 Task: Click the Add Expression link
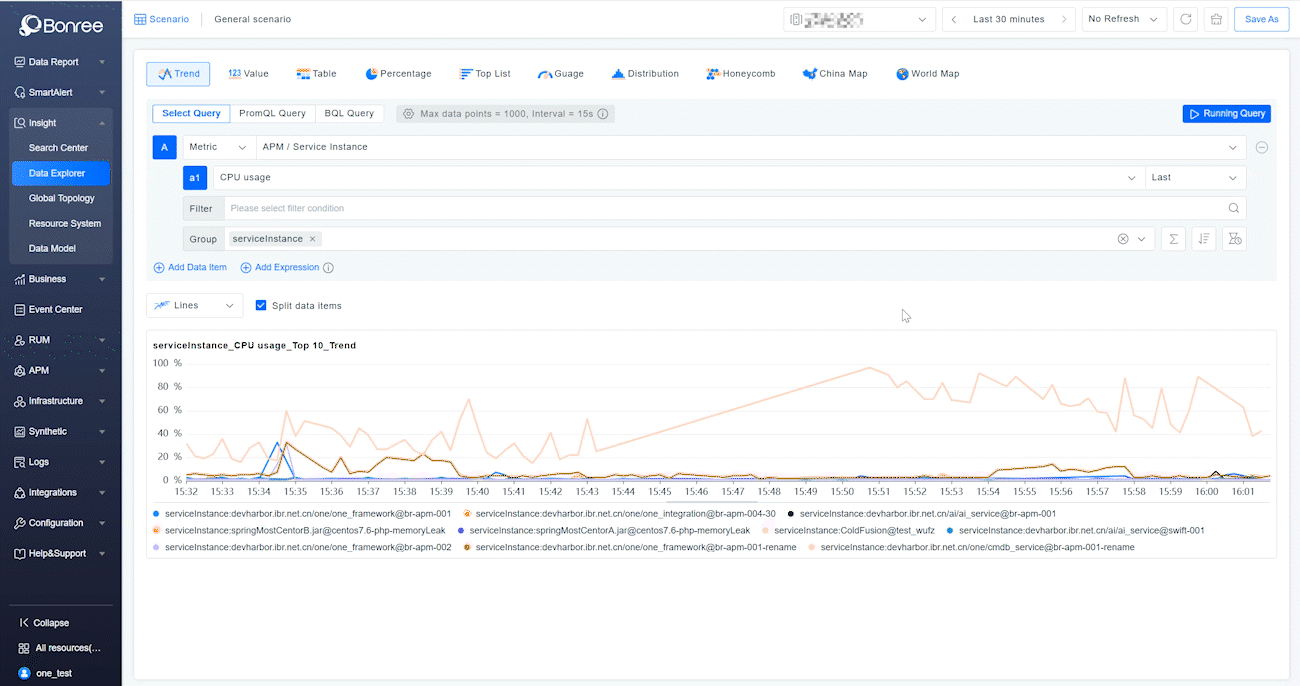pos(286,267)
